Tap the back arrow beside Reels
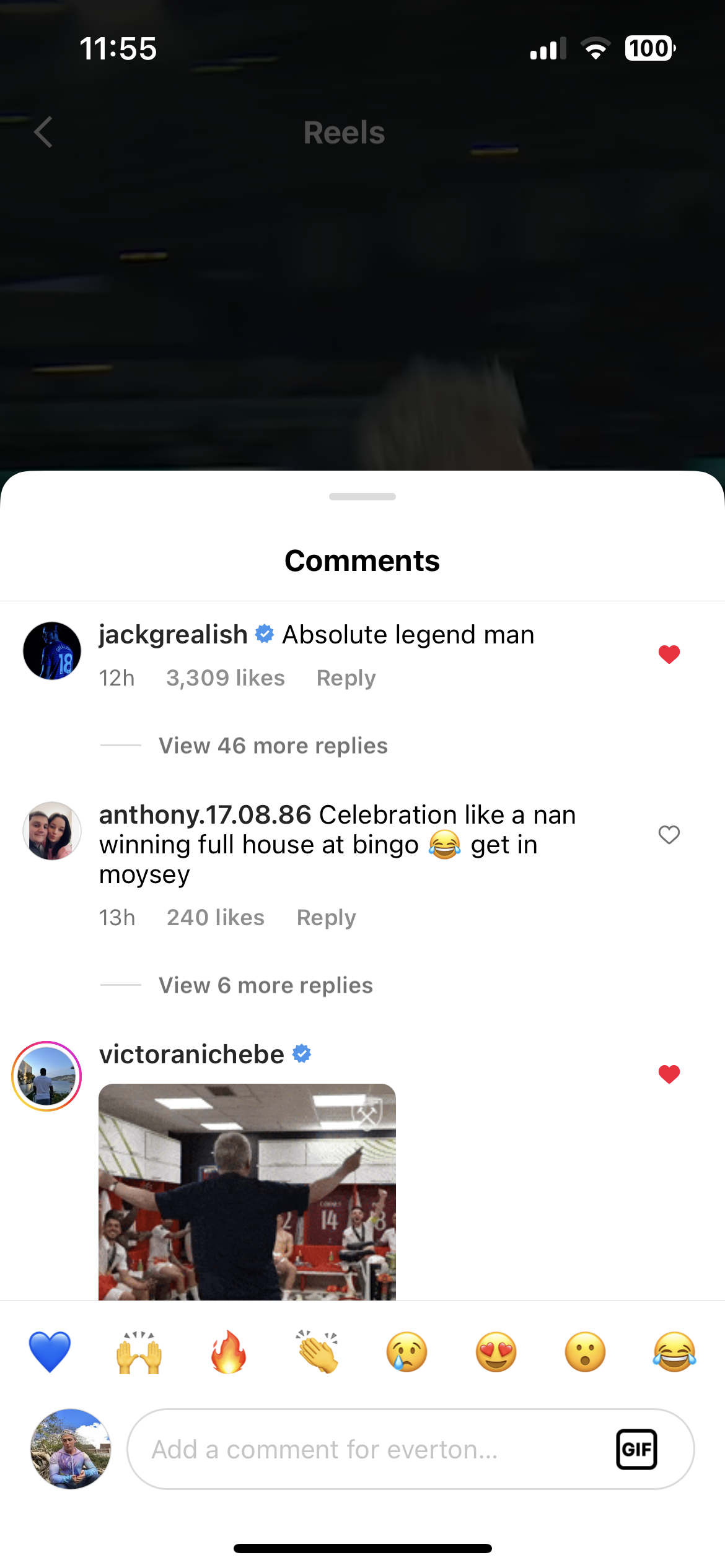Image resolution: width=725 pixels, height=1568 pixels. point(43,132)
